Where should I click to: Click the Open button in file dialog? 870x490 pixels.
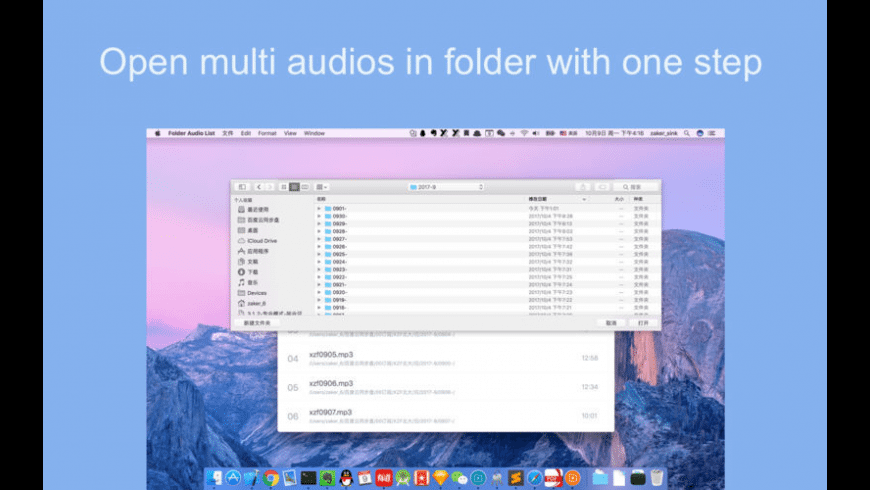643,322
